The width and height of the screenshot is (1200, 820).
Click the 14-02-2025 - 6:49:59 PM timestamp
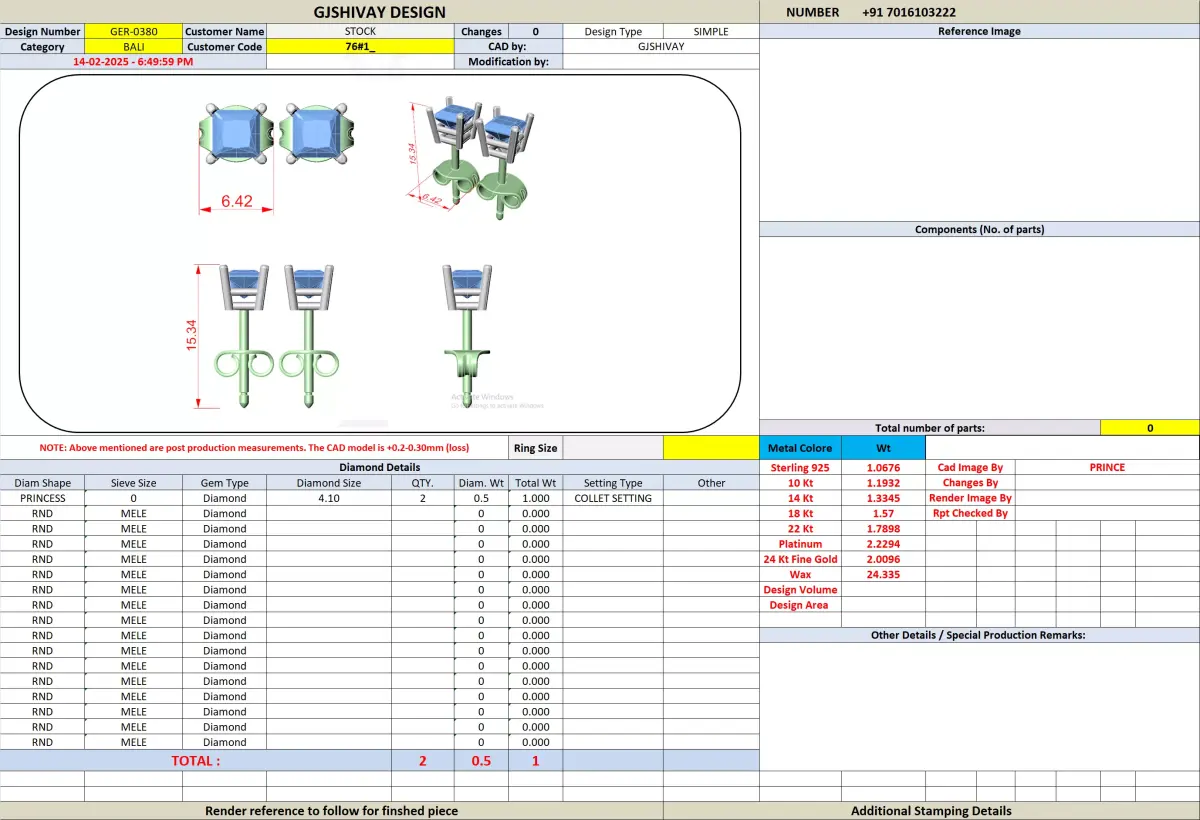[134, 61]
